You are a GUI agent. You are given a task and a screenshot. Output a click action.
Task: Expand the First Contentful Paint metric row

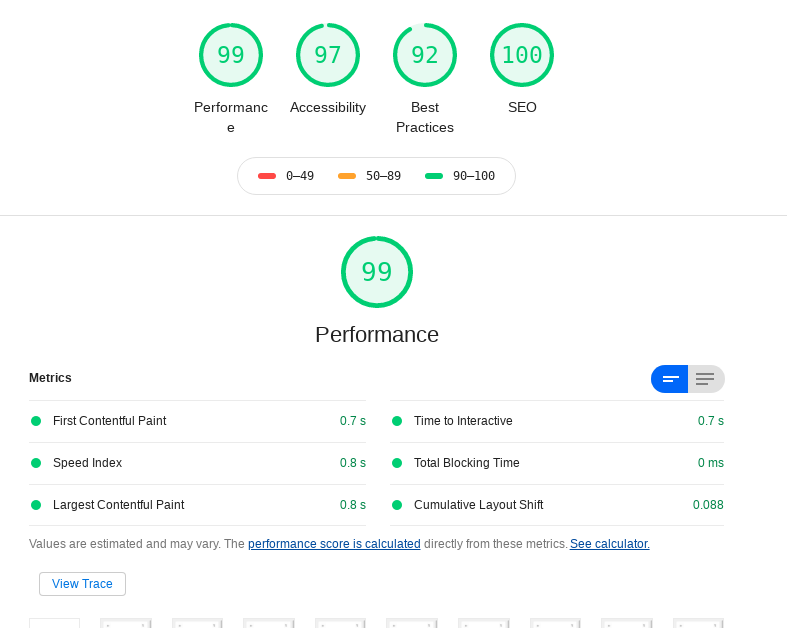(110, 421)
